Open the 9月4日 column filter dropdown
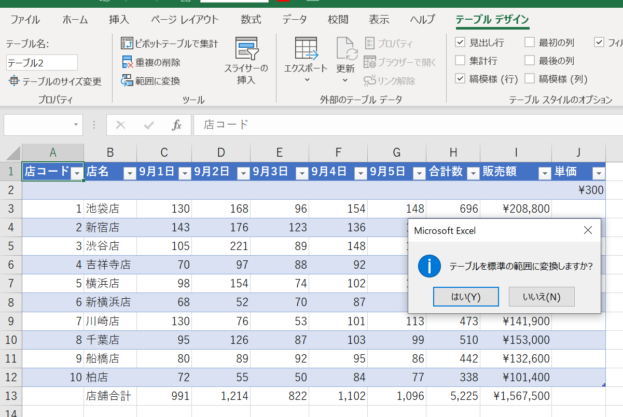The image size is (623, 417). tap(360, 173)
